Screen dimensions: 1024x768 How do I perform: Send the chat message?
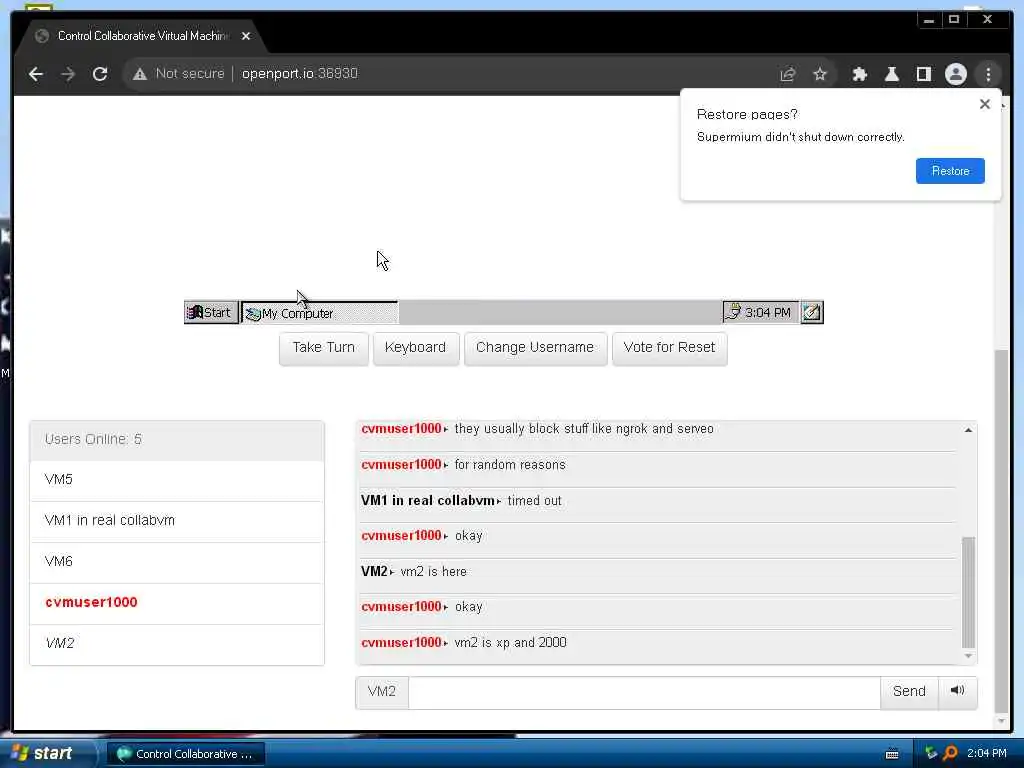909,692
